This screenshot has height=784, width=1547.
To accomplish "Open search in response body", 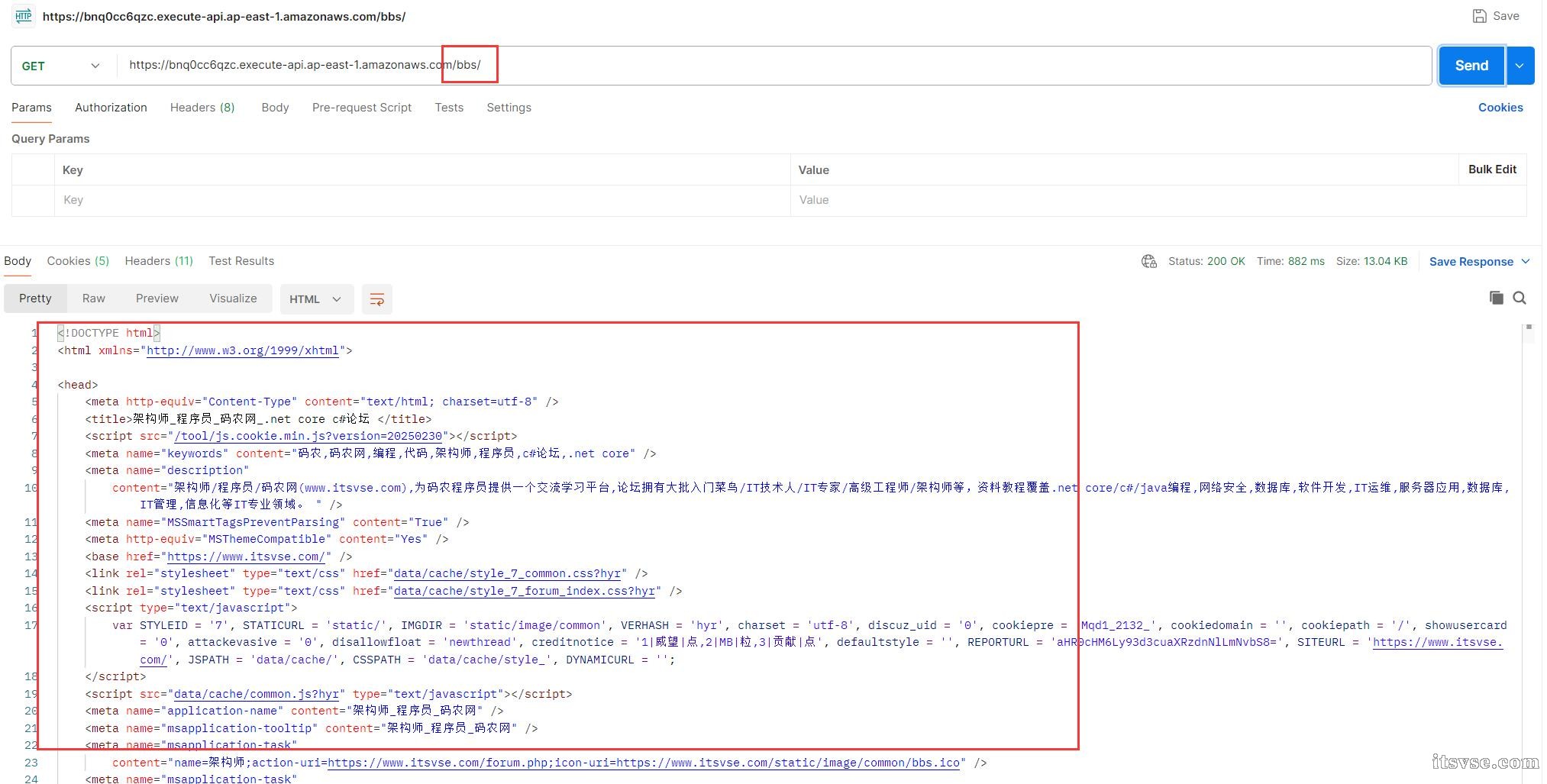I will coord(1520,298).
